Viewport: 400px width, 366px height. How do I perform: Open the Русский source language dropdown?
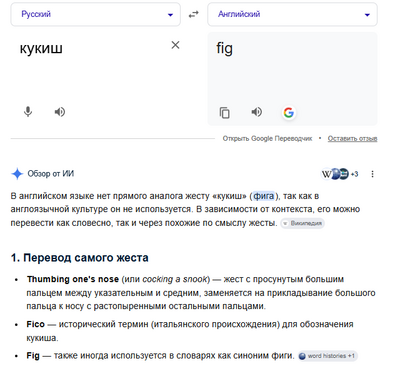coord(96,14)
